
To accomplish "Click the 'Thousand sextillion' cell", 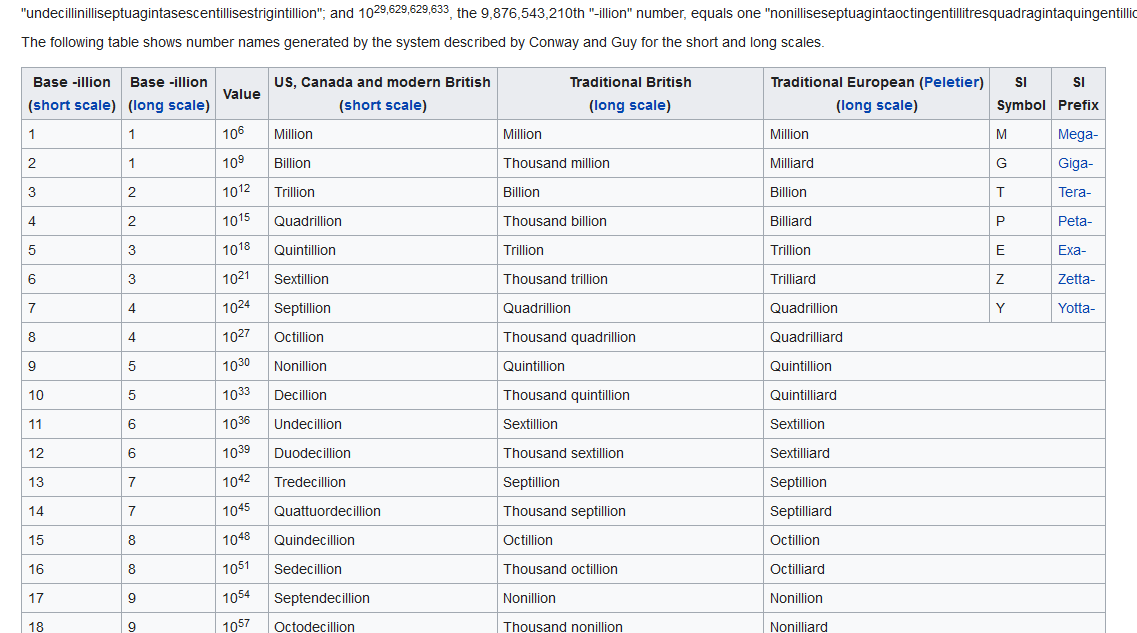I will pos(630,453).
